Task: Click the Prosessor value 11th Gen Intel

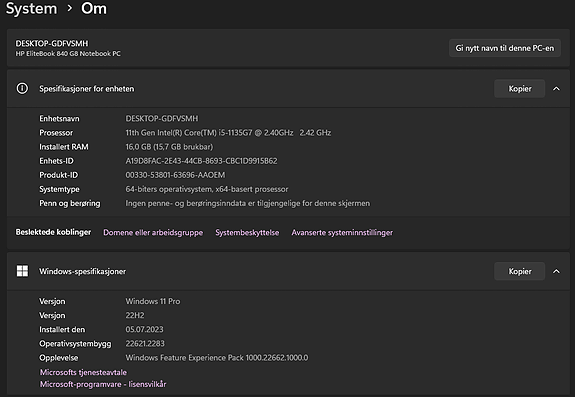Action: click(228, 133)
